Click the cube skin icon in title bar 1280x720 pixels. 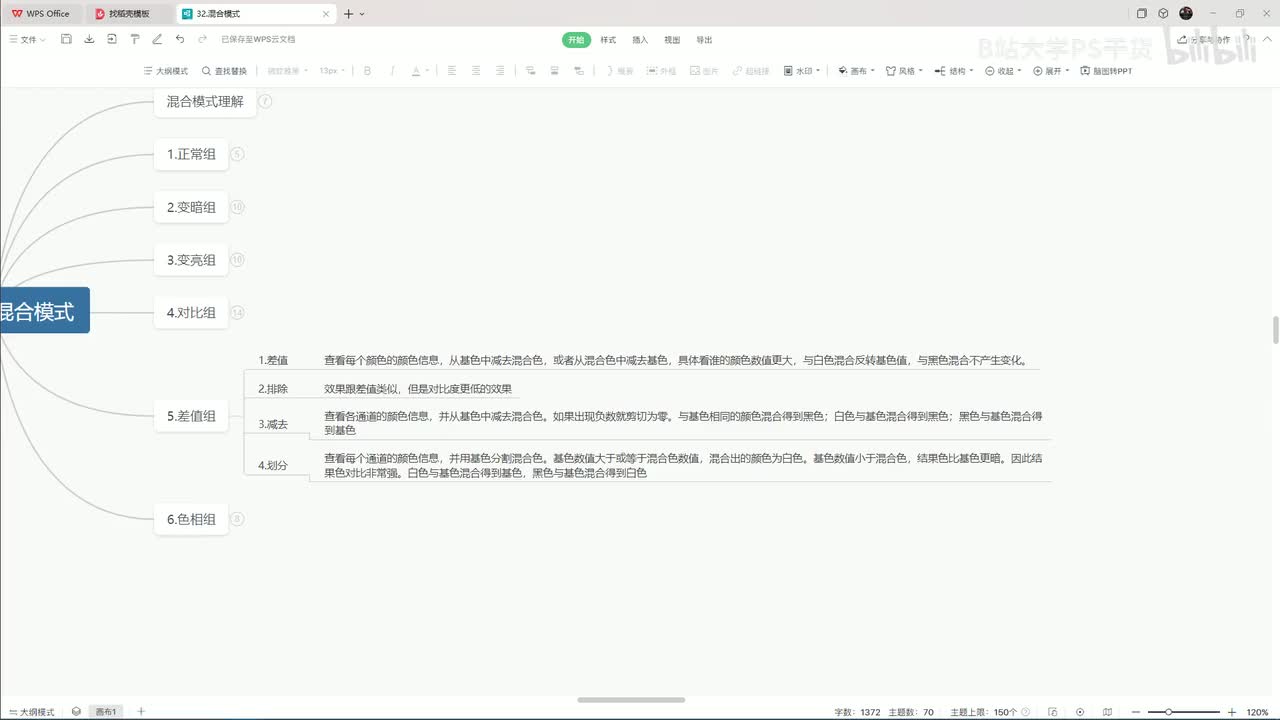(x=1163, y=14)
